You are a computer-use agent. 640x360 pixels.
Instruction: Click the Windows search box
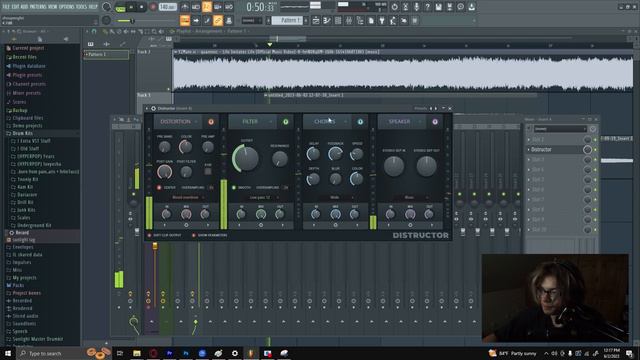tap(51, 353)
